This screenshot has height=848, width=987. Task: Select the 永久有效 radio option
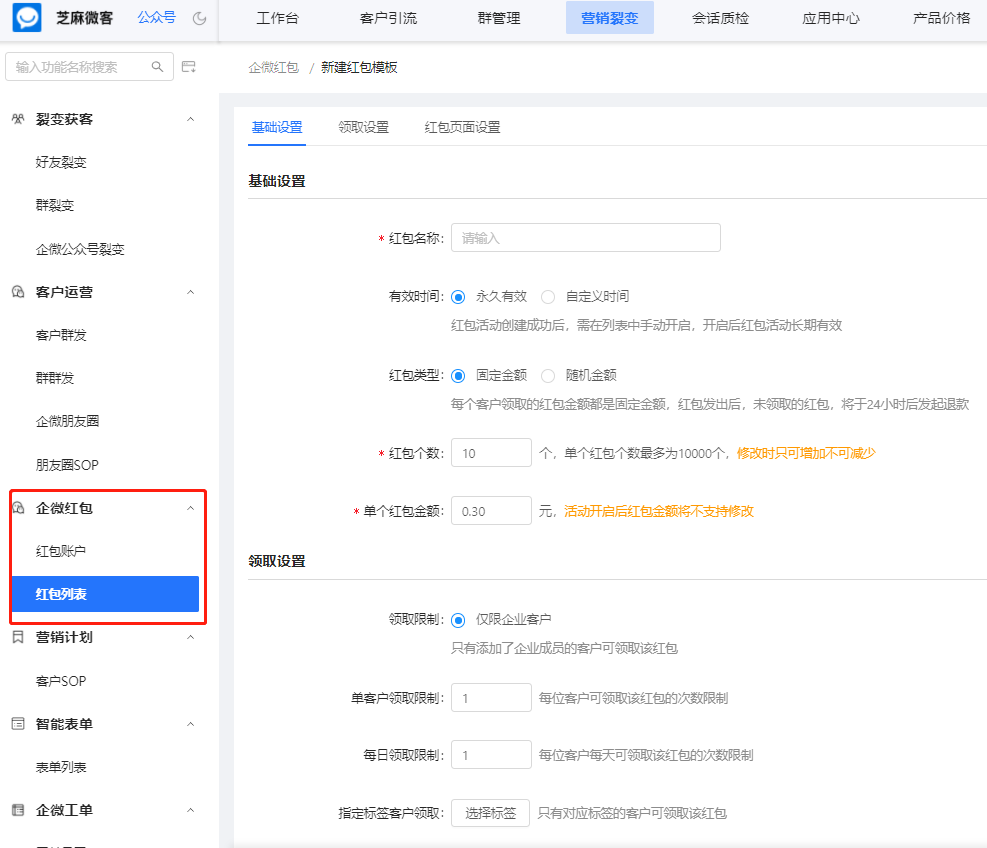click(458, 296)
